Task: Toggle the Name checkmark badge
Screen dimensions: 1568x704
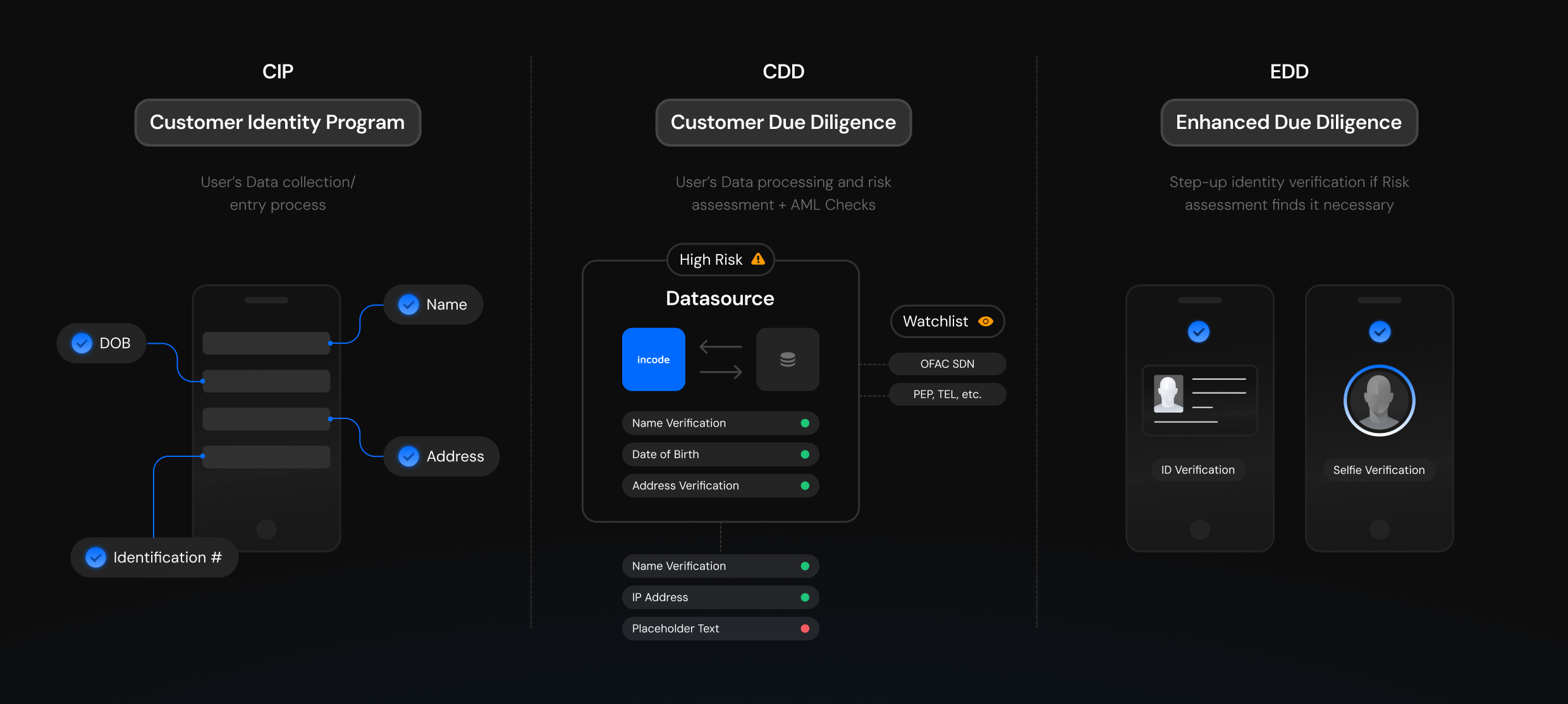Action: coord(408,305)
